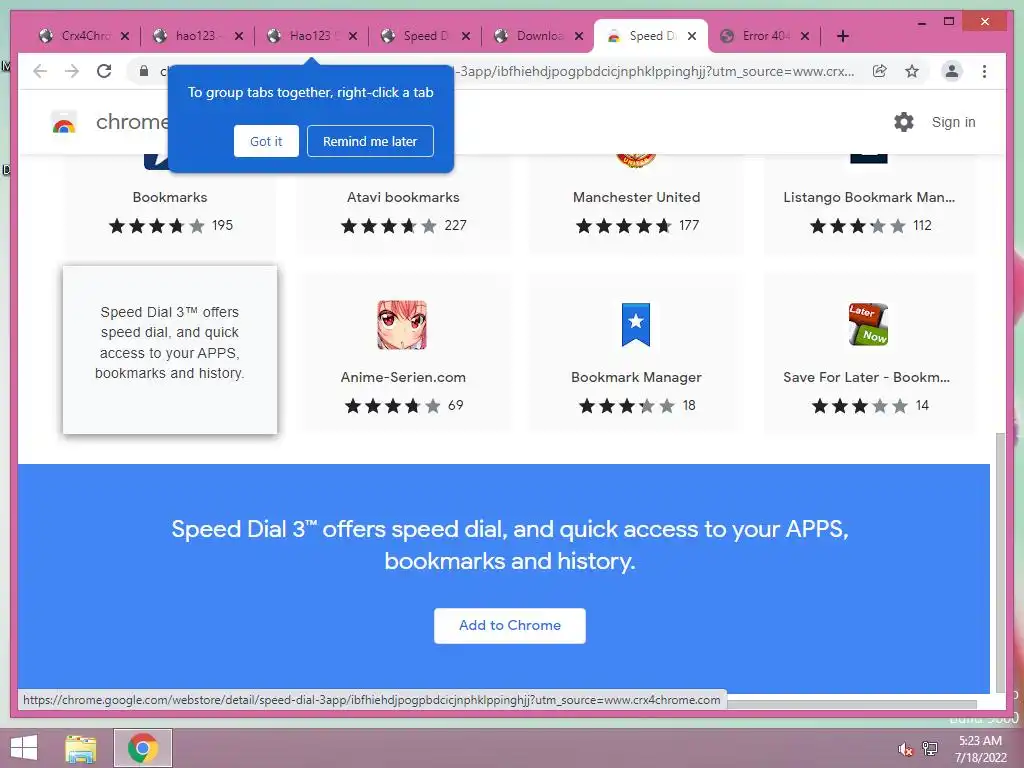Viewport: 1024px width, 768px height.
Task: Dismiss tooltip with Got it button
Action: pos(266,141)
